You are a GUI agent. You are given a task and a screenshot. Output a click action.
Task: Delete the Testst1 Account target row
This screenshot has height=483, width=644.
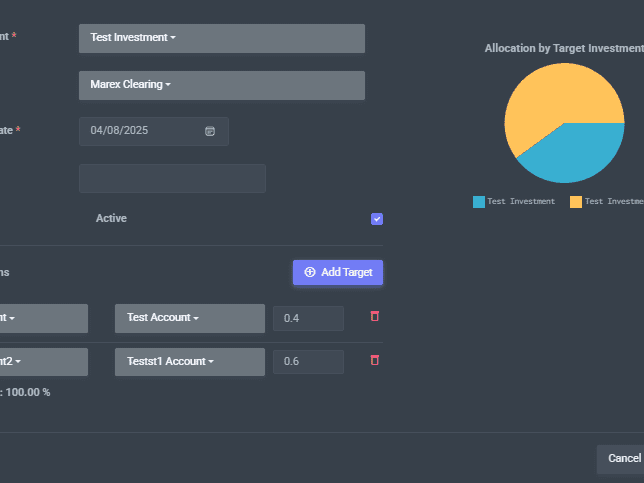[375, 360]
